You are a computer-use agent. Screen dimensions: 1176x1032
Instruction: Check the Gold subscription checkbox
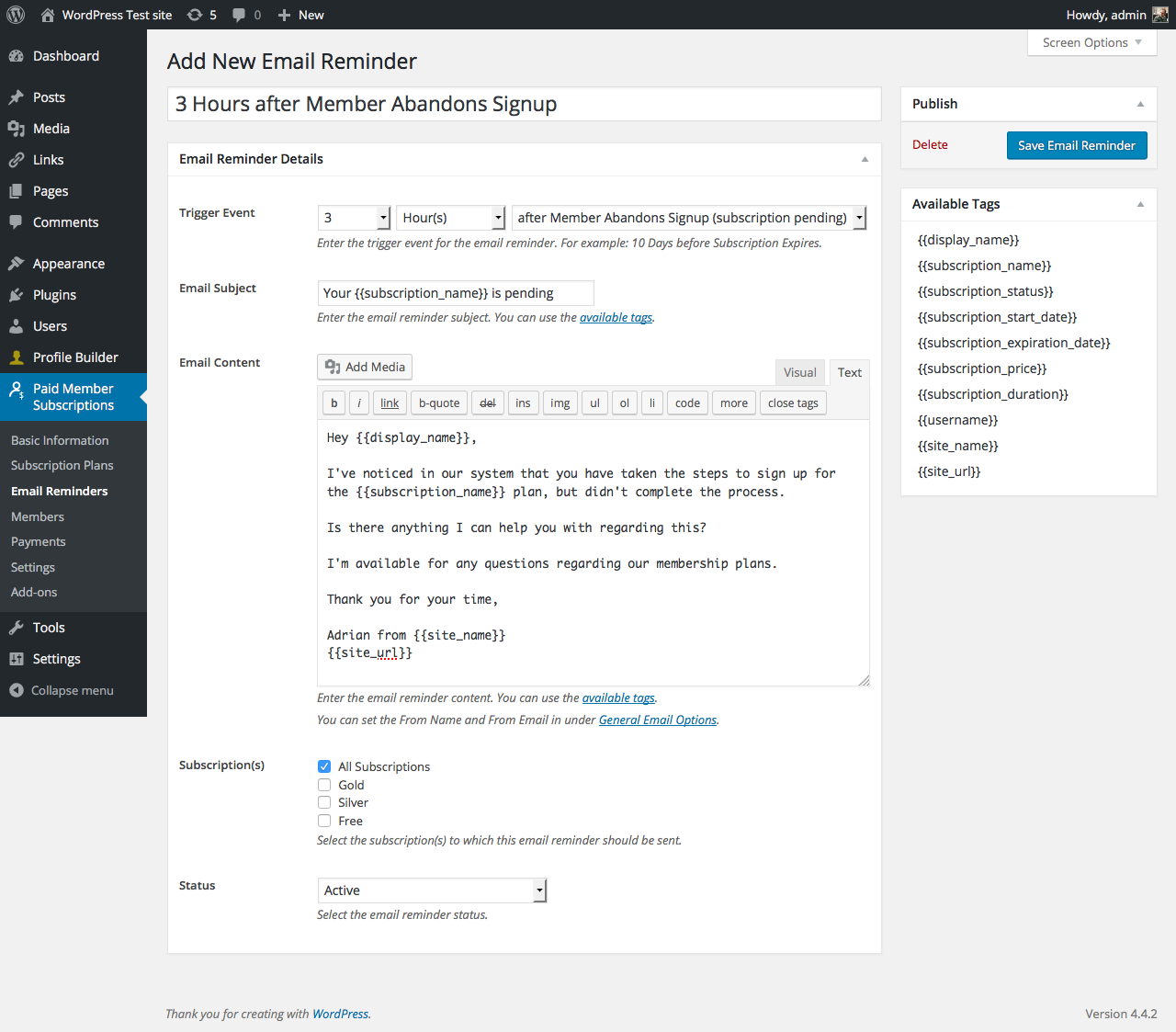pyautogui.click(x=324, y=785)
